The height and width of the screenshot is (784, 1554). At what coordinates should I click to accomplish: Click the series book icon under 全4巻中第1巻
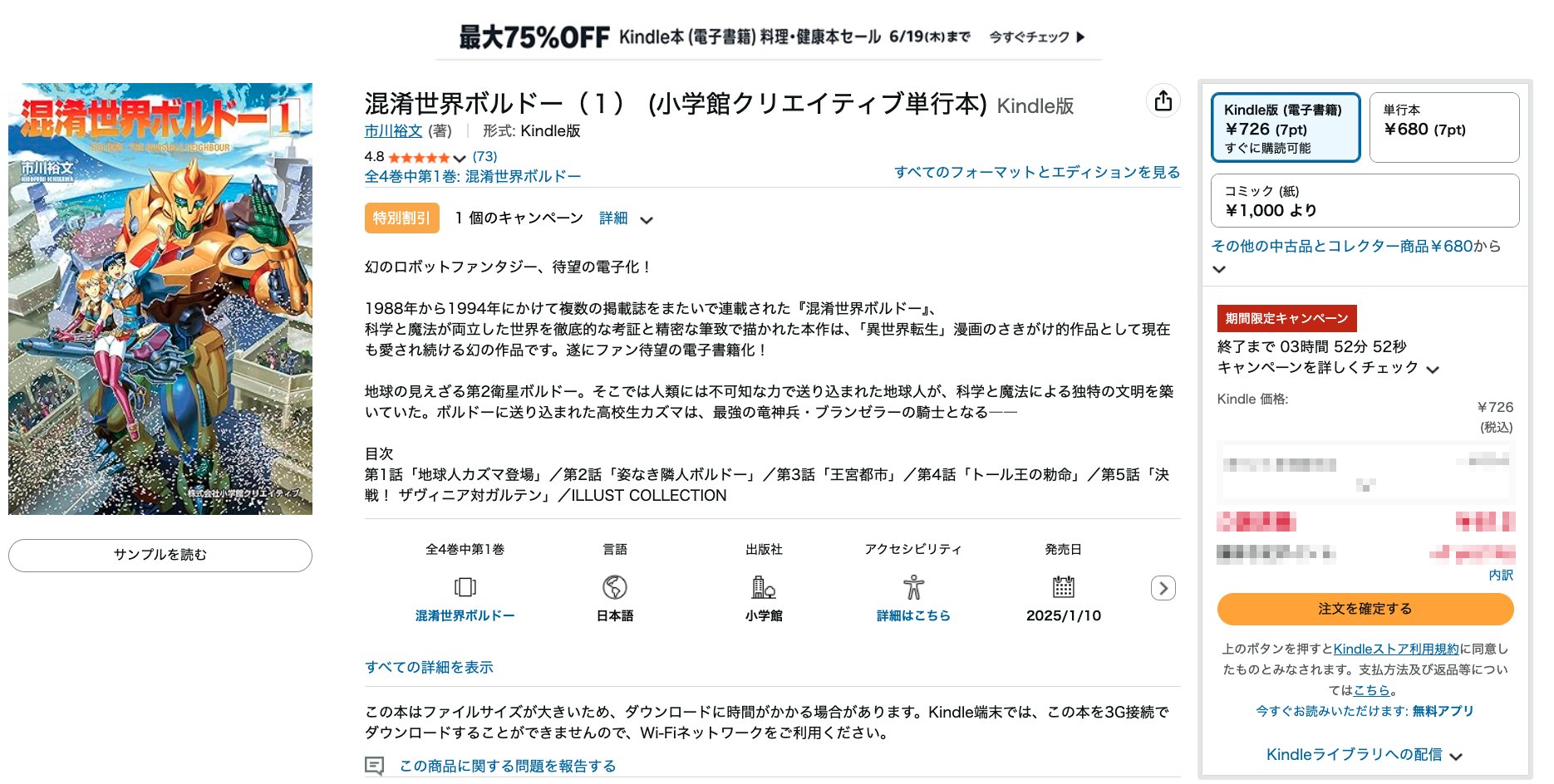(x=465, y=587)
